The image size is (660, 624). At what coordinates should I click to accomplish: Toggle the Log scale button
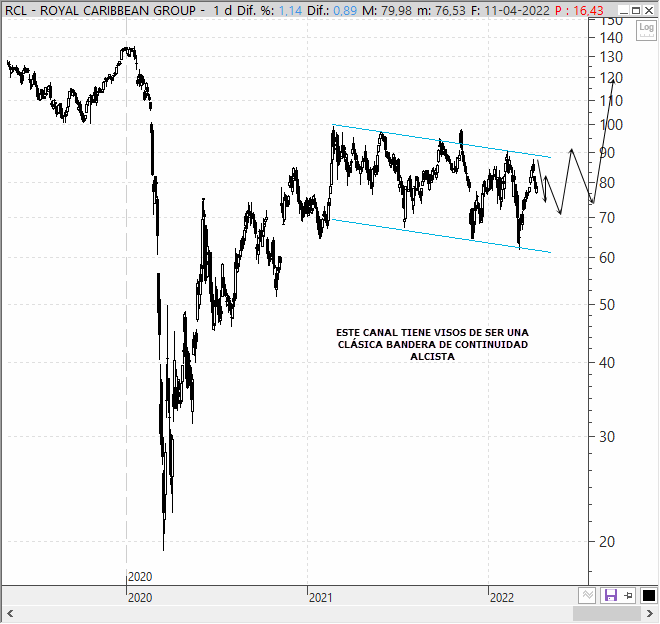tap(646, 30)
